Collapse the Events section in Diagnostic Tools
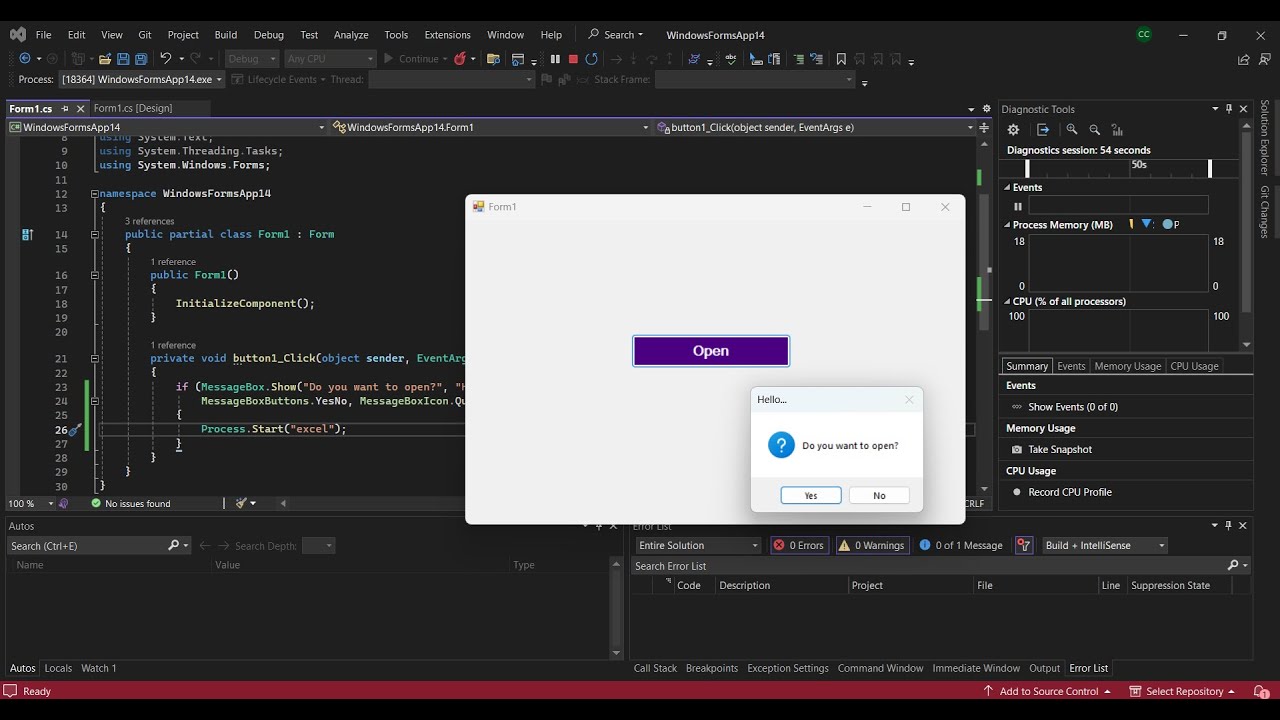This screenshot has width=1280, height=720. [1008, 188]
